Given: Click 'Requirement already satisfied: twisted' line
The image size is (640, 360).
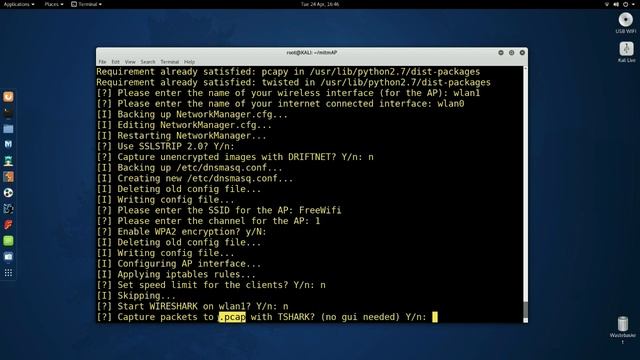Looking at the screenshot, I should (x=293, y=82).
